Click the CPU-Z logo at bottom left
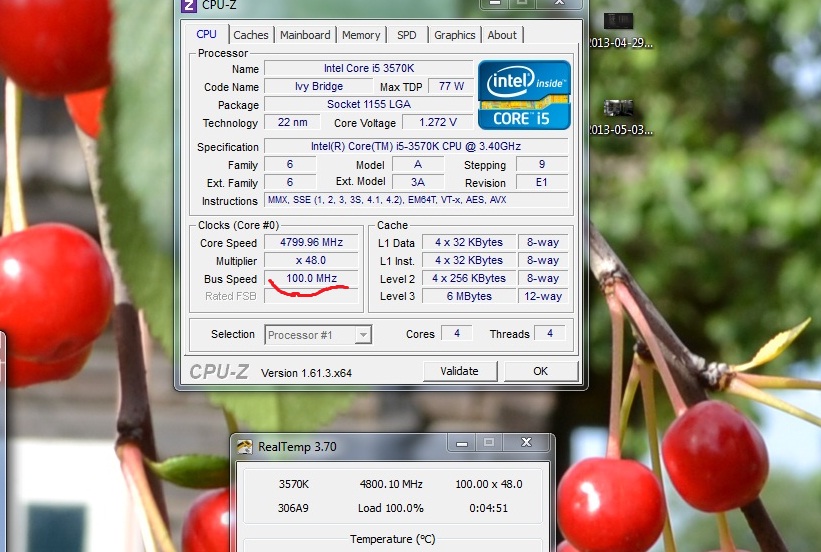Screen dimensions: 821x552 [x=219, y=372]
